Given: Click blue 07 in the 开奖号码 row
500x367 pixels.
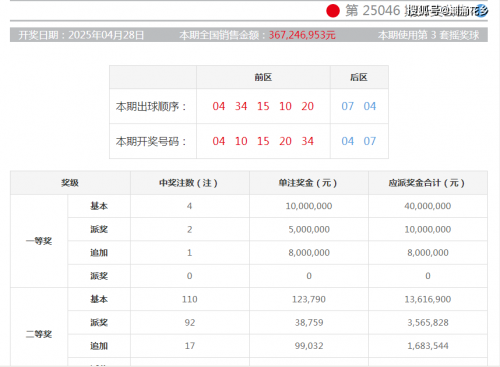Looking at the screenshot, I should [x=370, y=141].
